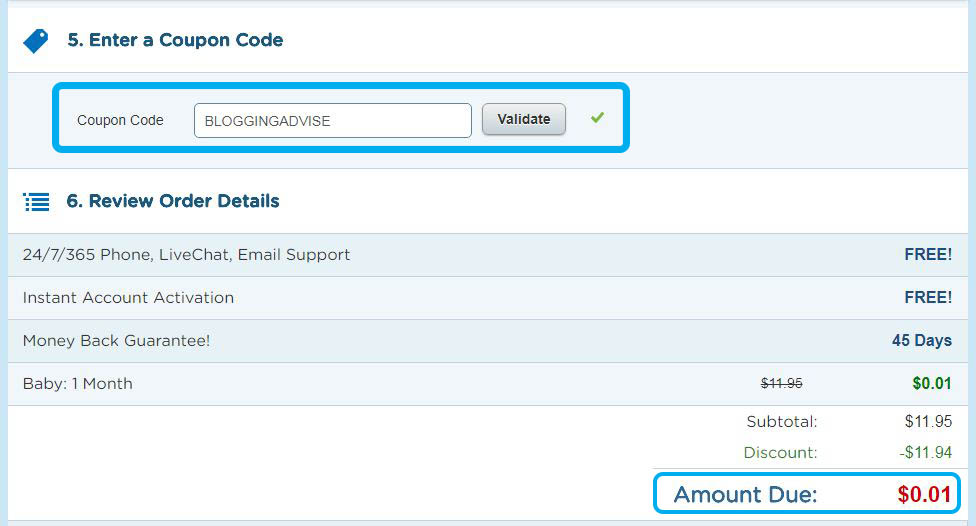Click the Coupon Code label
Viewport: 976px width, 526px height.
coord(120,120)
